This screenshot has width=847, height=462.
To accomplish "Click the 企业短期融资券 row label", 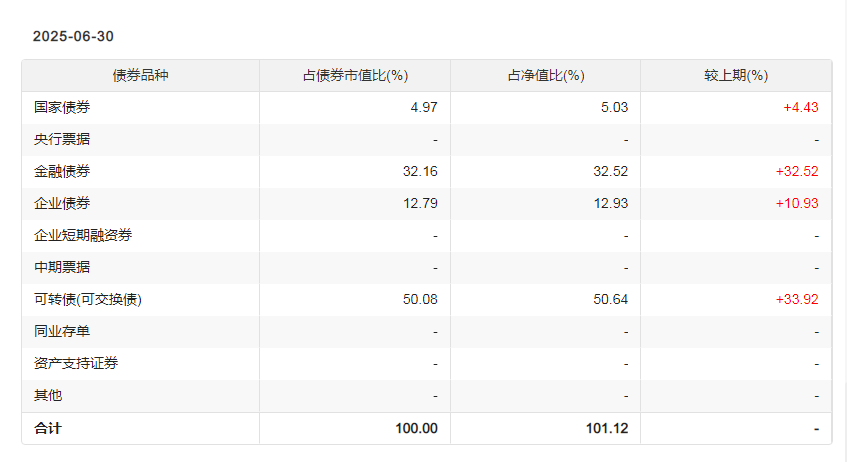I will (x=83, y=235).
